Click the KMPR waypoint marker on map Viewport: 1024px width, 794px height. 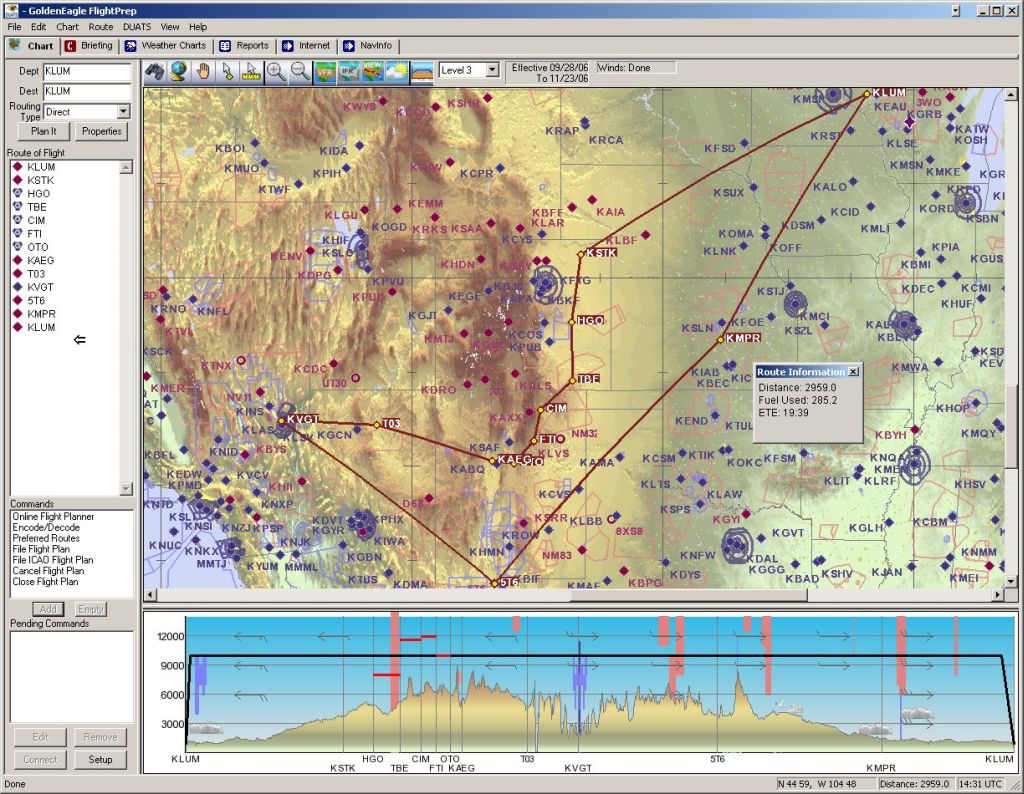coord(721,340)
